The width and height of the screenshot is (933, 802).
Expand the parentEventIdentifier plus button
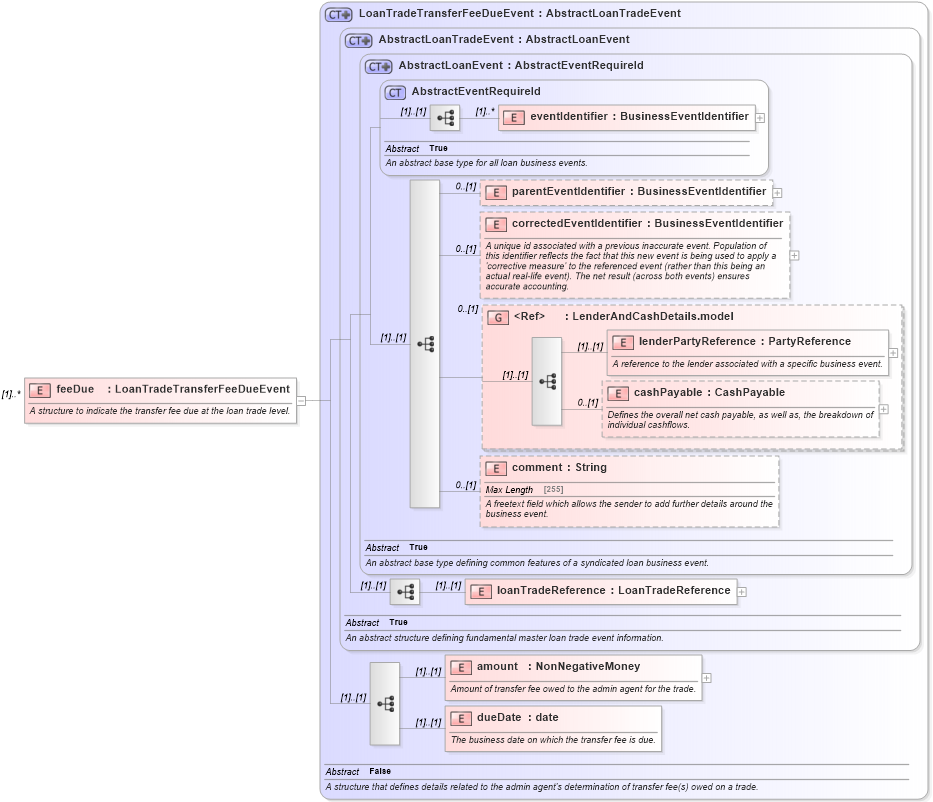(x=776, y=192)
